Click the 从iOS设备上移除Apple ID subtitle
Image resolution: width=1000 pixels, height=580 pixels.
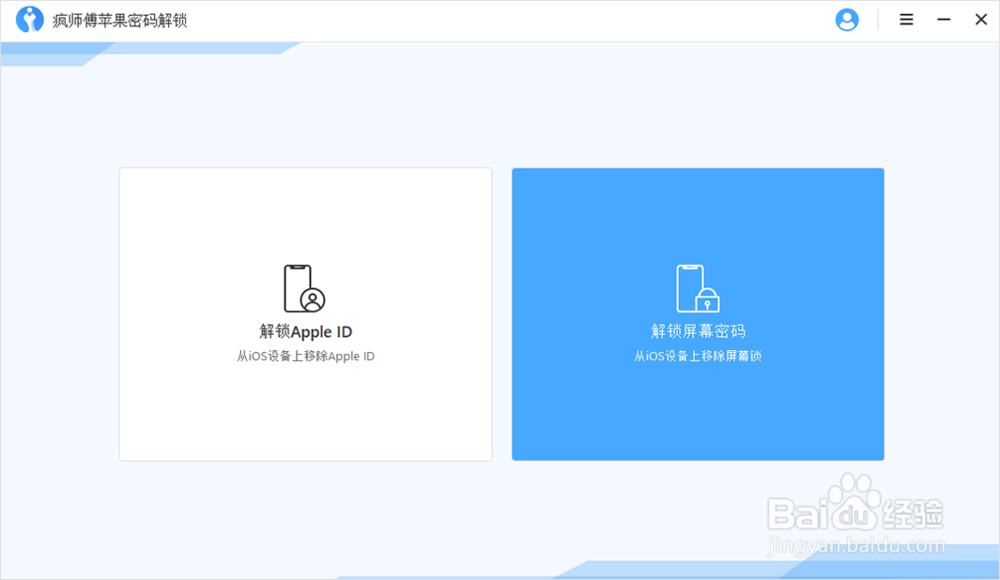pos(305,356)
